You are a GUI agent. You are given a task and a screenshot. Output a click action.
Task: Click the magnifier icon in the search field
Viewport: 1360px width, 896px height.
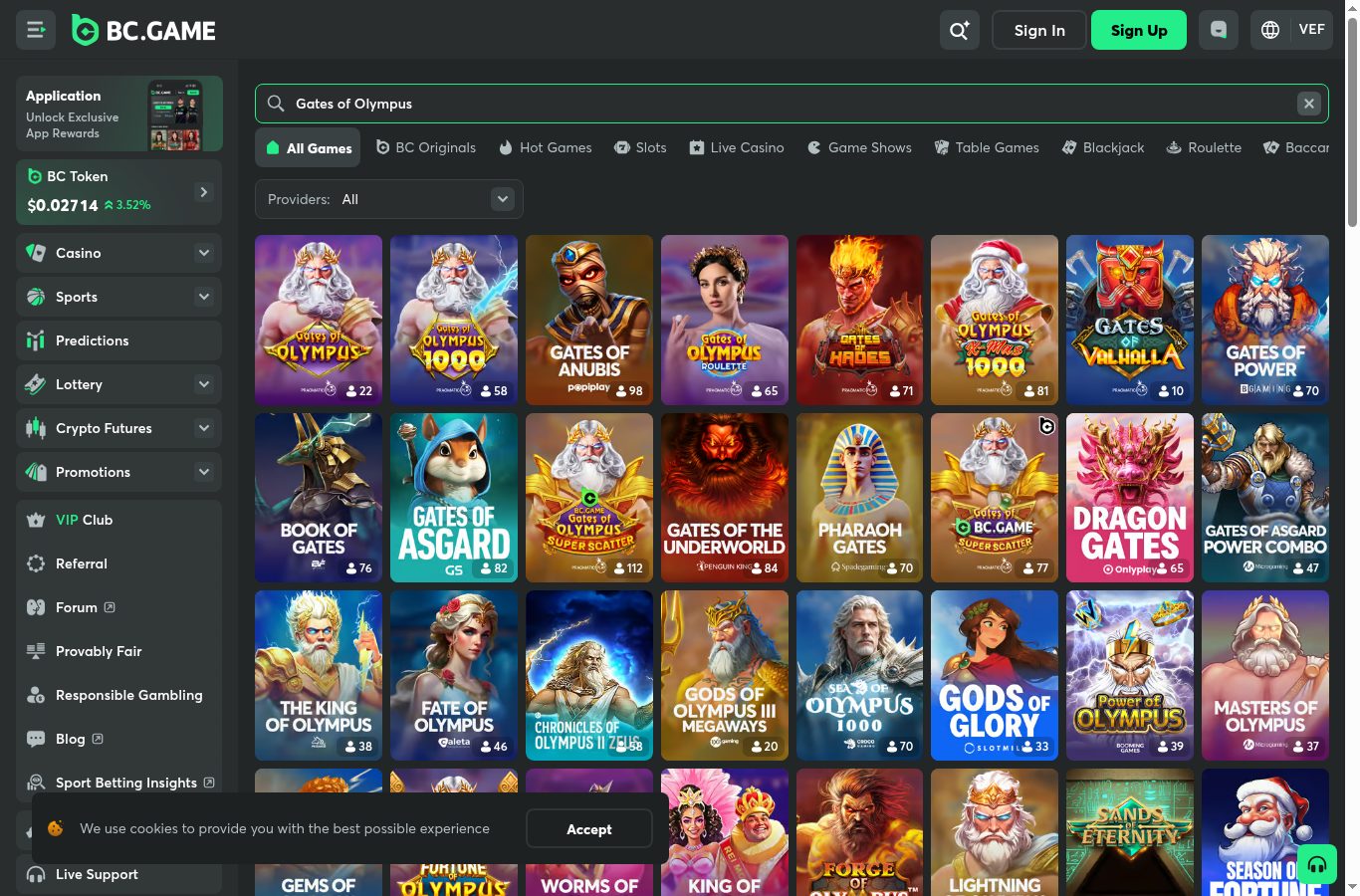tap(276, 104)
